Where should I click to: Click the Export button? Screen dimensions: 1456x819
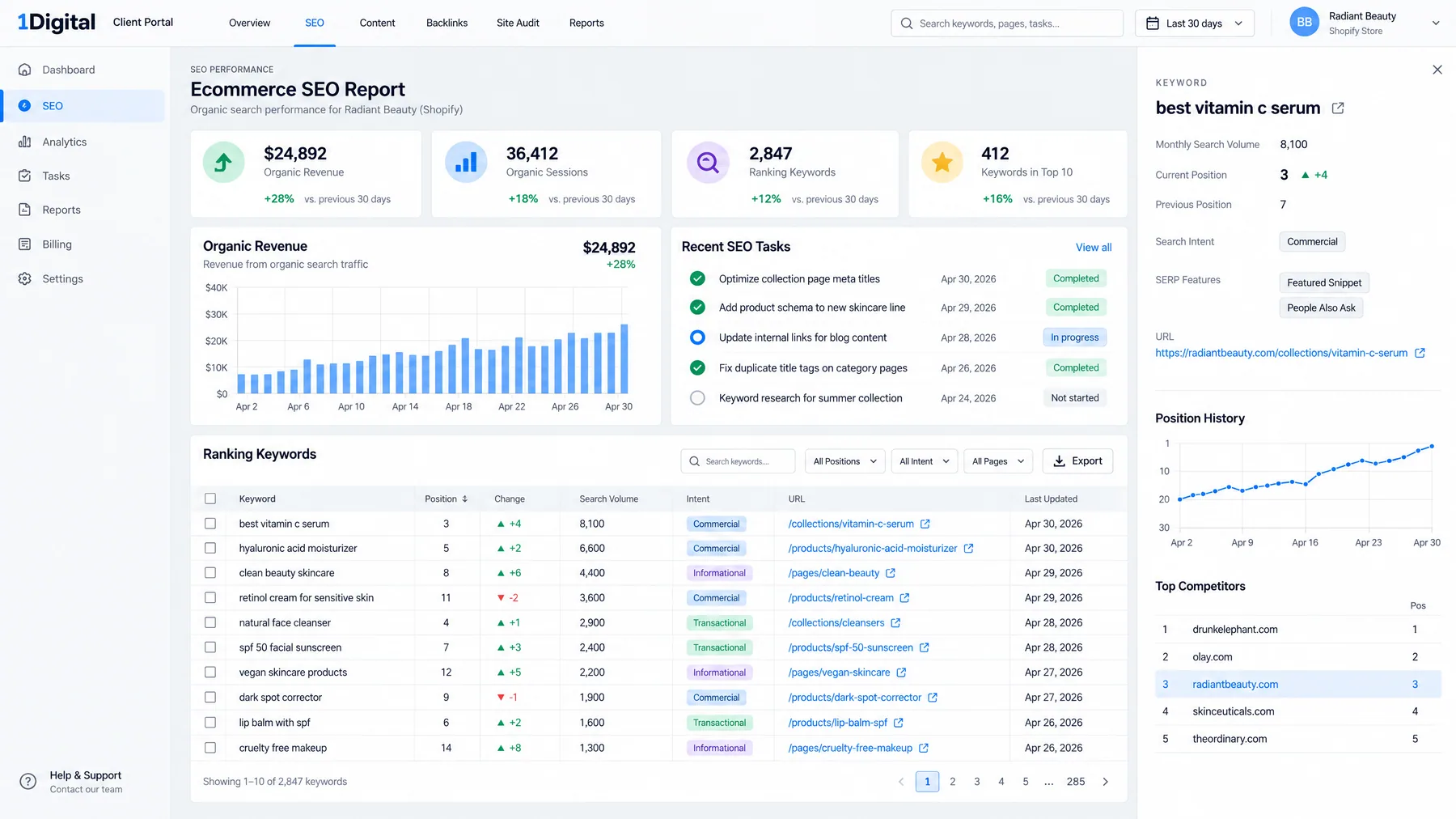pyautogui.click(x=1077, y=461)
